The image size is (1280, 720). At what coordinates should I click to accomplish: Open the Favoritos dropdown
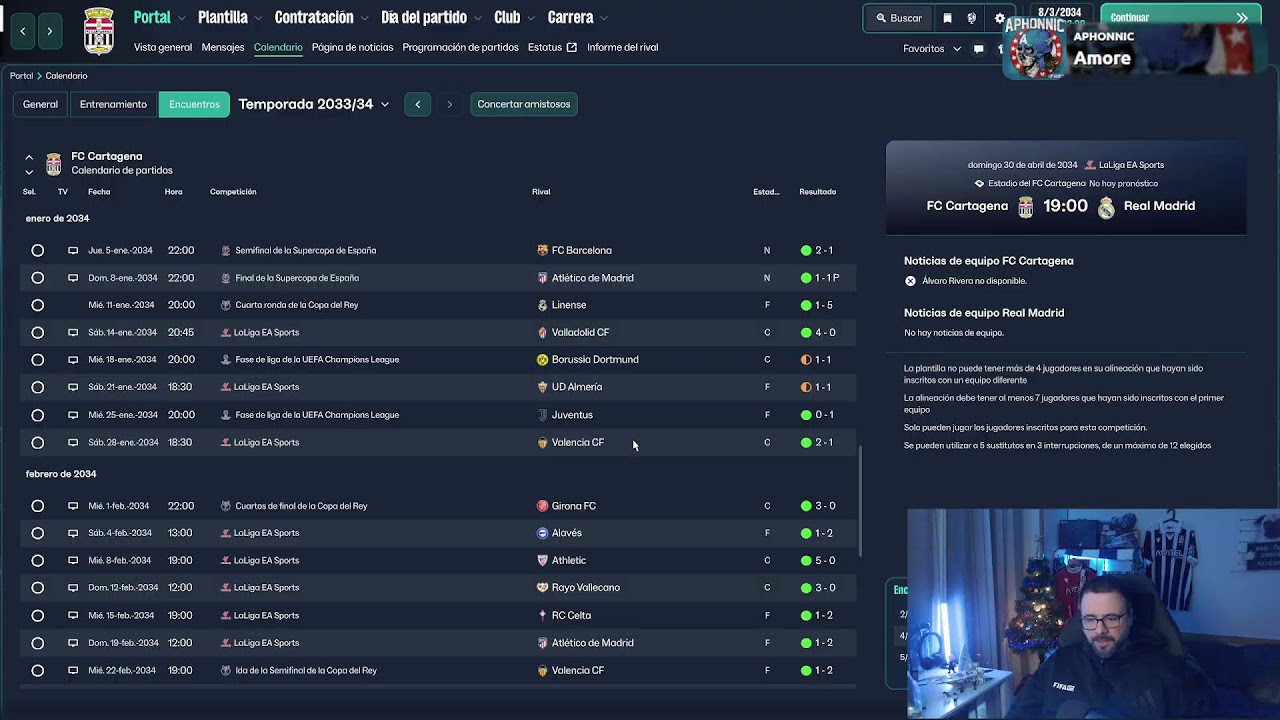(932, 48)
